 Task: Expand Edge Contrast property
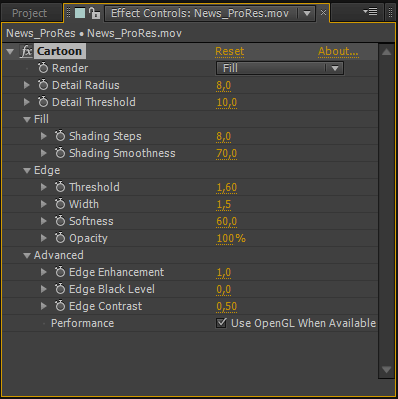tap(44, 306)
